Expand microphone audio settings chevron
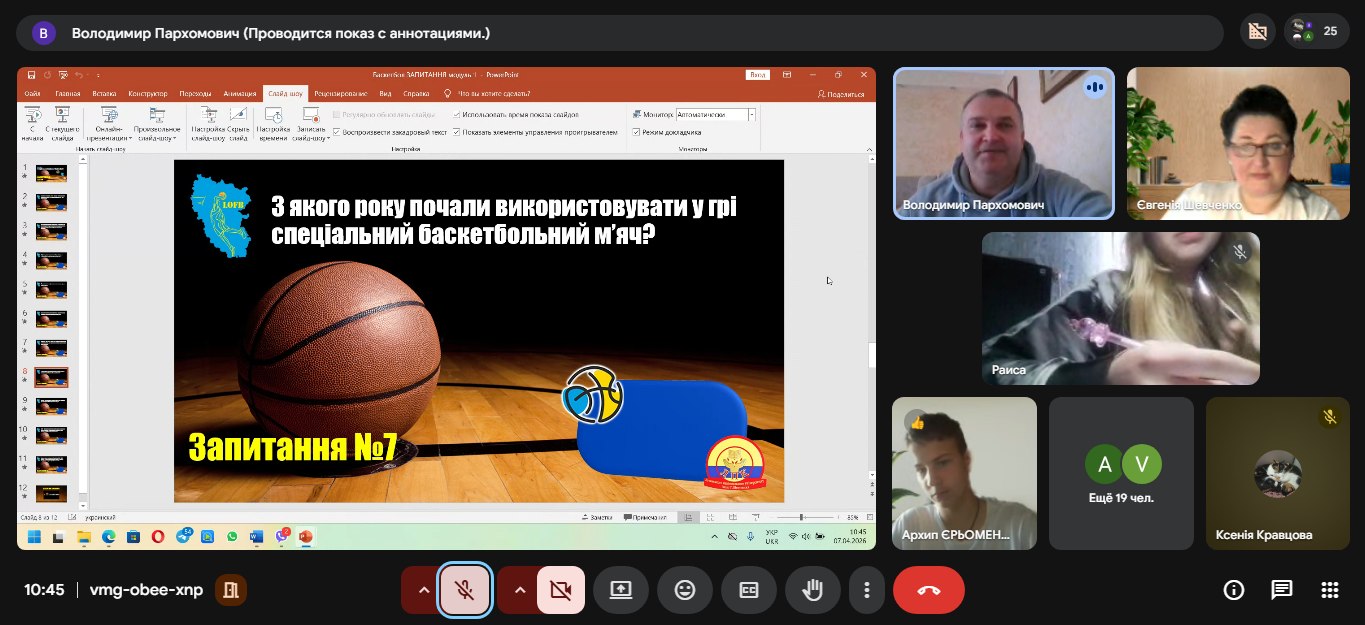Image resolution: width=1365 pixels, height=625 pixels. pyautogui.click(x=423, y=590)
